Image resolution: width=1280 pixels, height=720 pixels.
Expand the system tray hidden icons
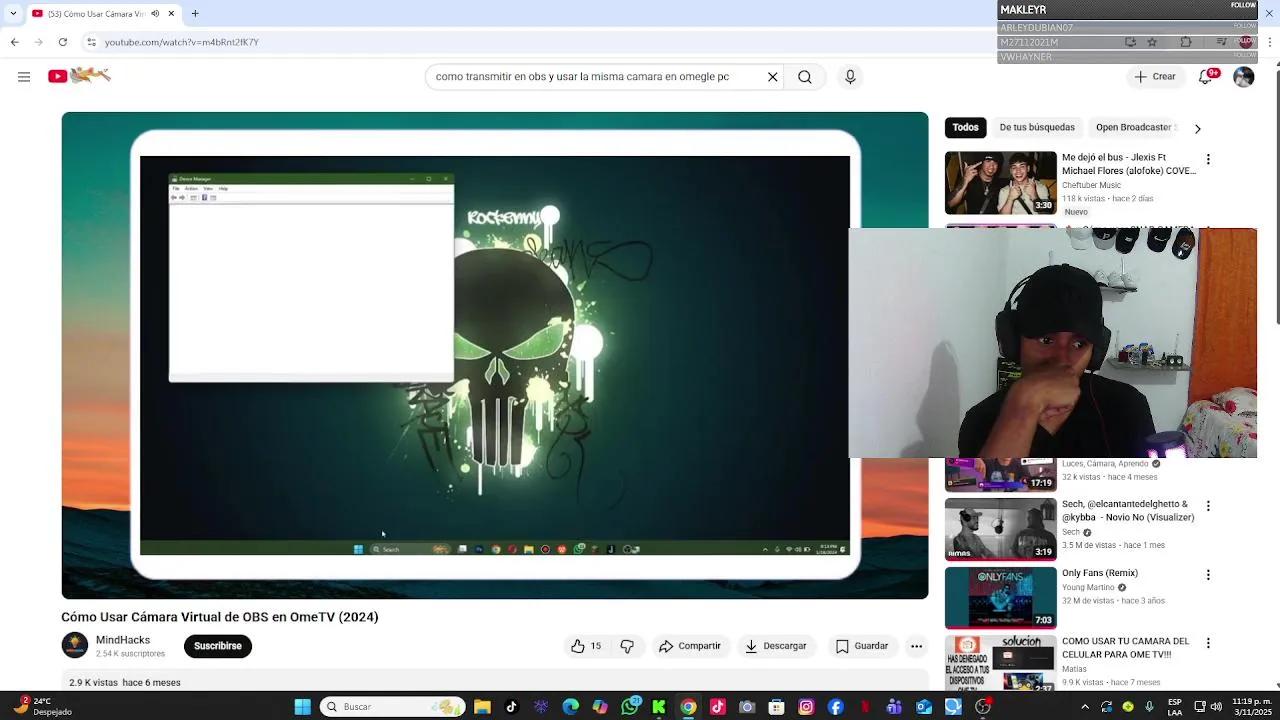point(1085,707)
